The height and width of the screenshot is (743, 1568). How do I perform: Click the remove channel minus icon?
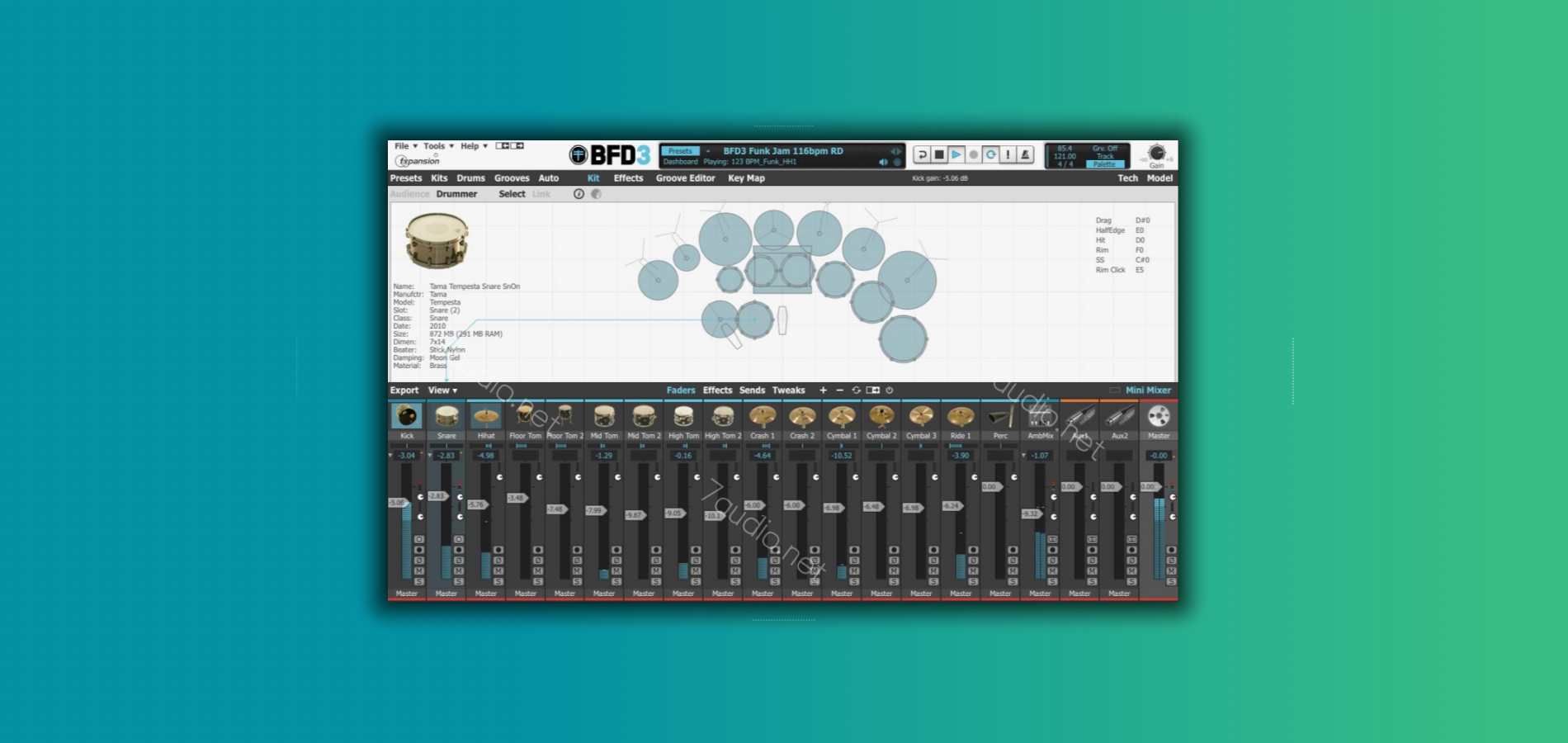[x=840, y=390]
